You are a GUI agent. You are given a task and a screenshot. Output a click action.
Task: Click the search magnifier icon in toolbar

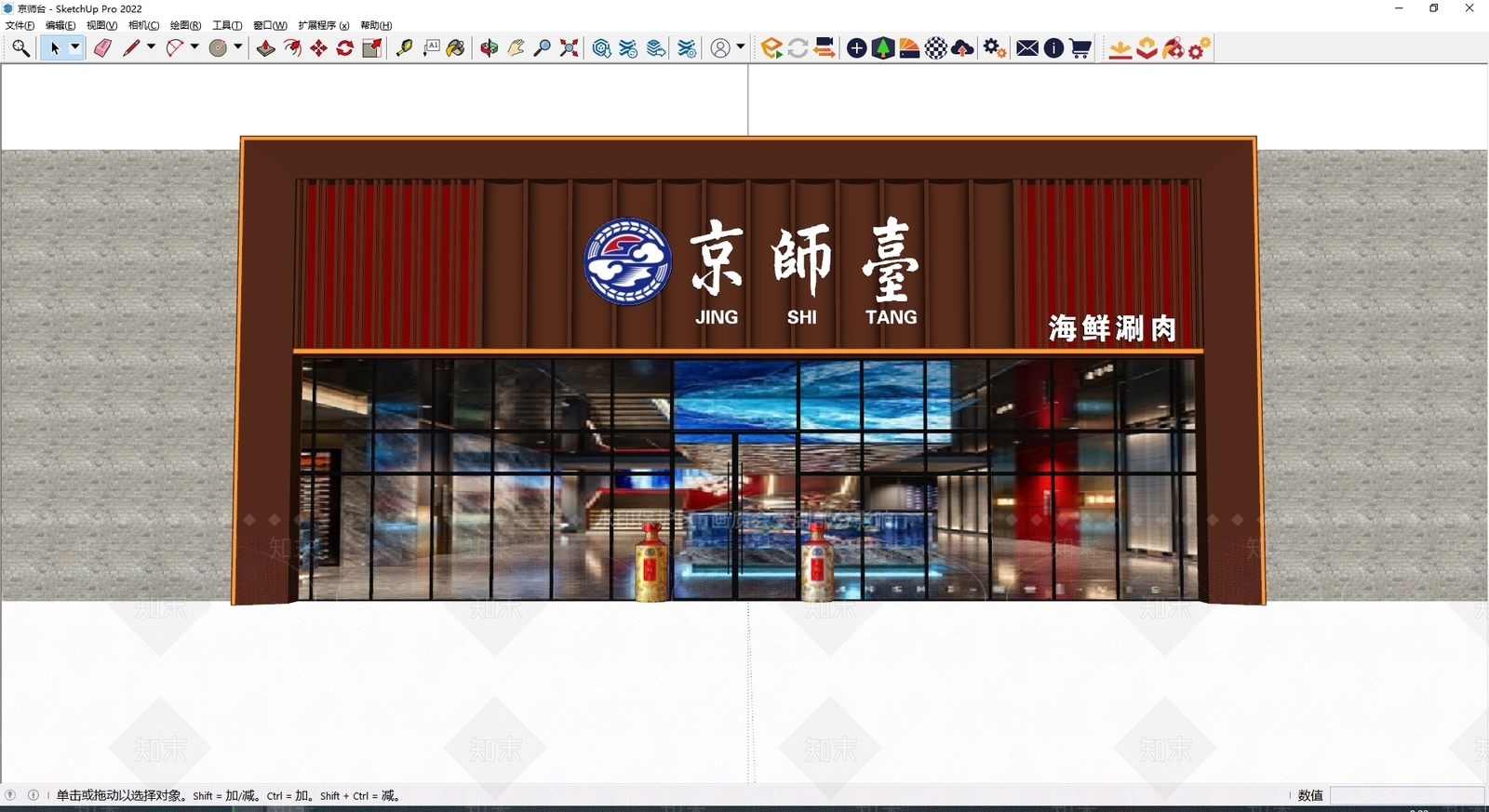(20, 48)
